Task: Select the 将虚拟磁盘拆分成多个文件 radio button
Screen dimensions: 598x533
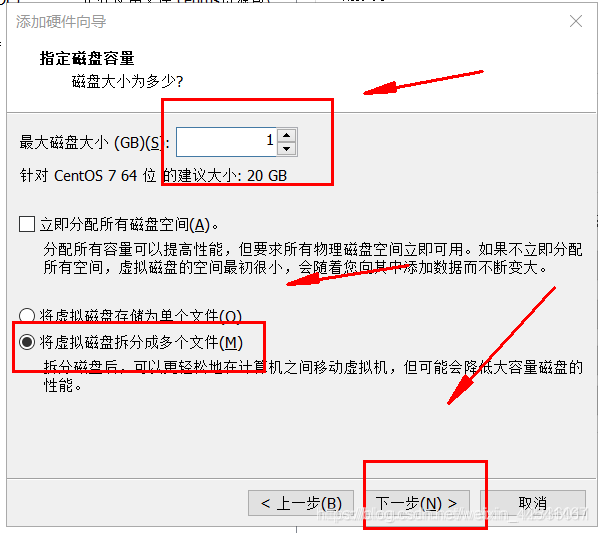Action: pos(27,342)
